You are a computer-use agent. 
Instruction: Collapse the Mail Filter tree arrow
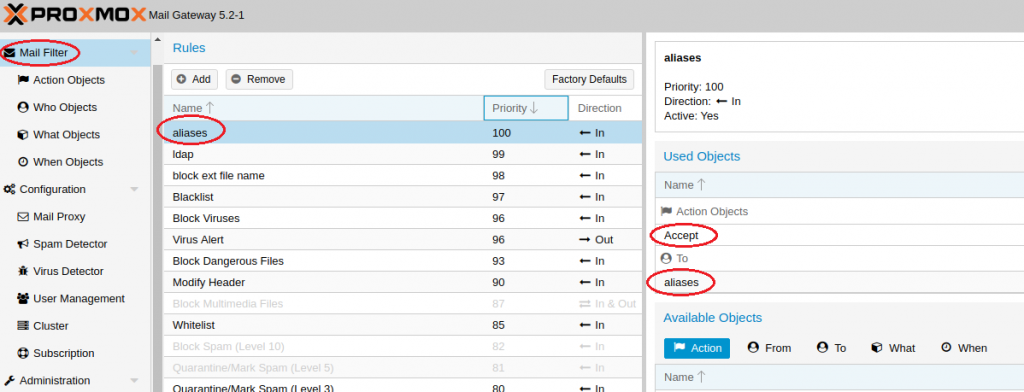134,52
